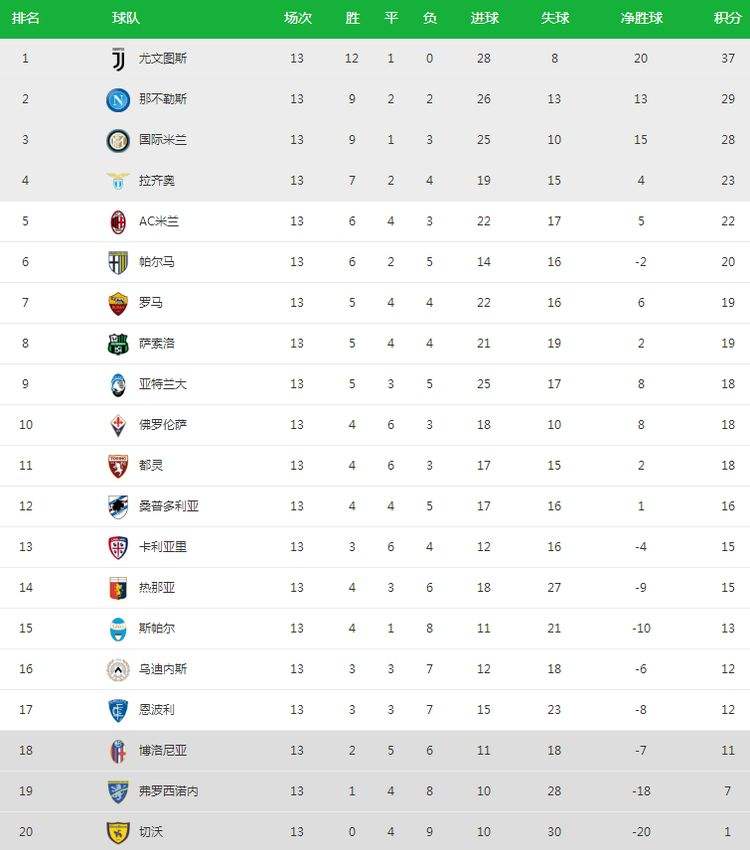Open the 亚特兰大 team name link
Screen dimensions: 750x850
pyautogui.click(x=163, y=384)
